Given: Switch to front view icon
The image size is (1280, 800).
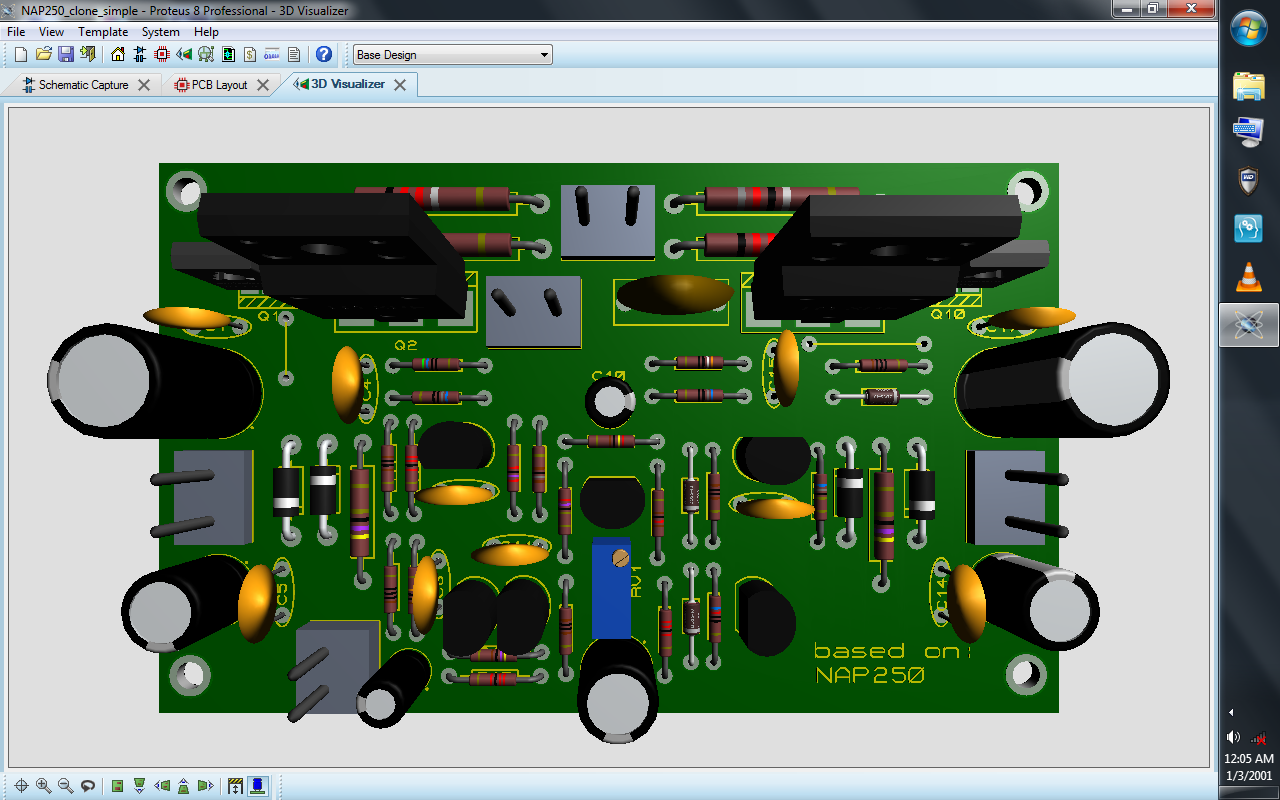Looking at the screenshot, I should click(140, 786).
